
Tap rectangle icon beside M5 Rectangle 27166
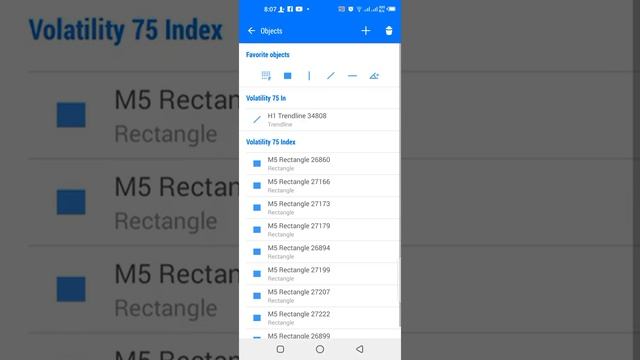pos(257,186)
